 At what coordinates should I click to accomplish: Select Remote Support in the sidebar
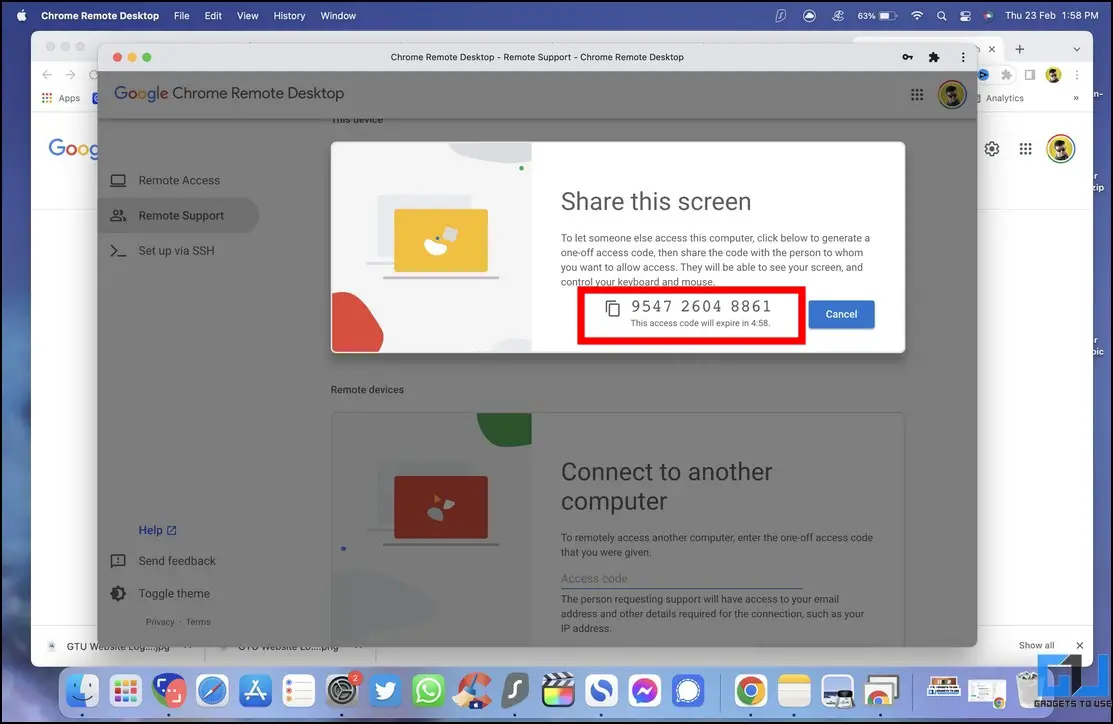tap(180, 216)
